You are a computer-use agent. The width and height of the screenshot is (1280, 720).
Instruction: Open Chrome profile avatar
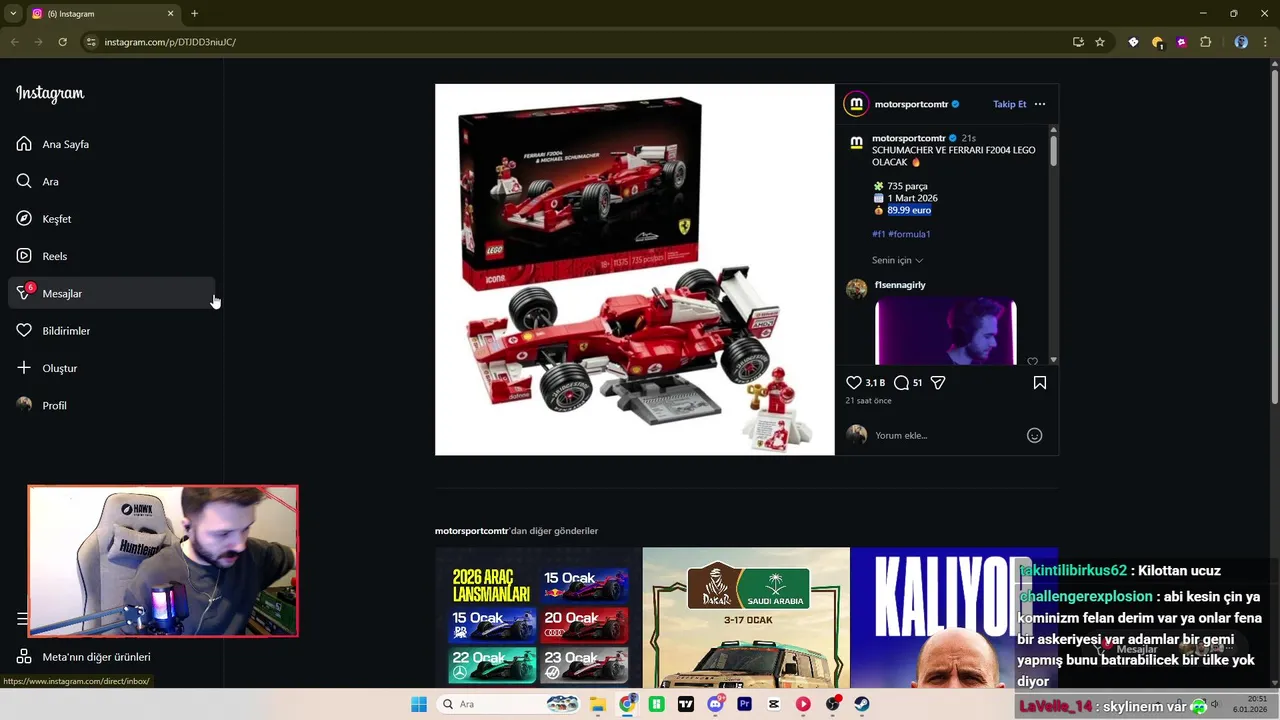(x=1241, y=42)
